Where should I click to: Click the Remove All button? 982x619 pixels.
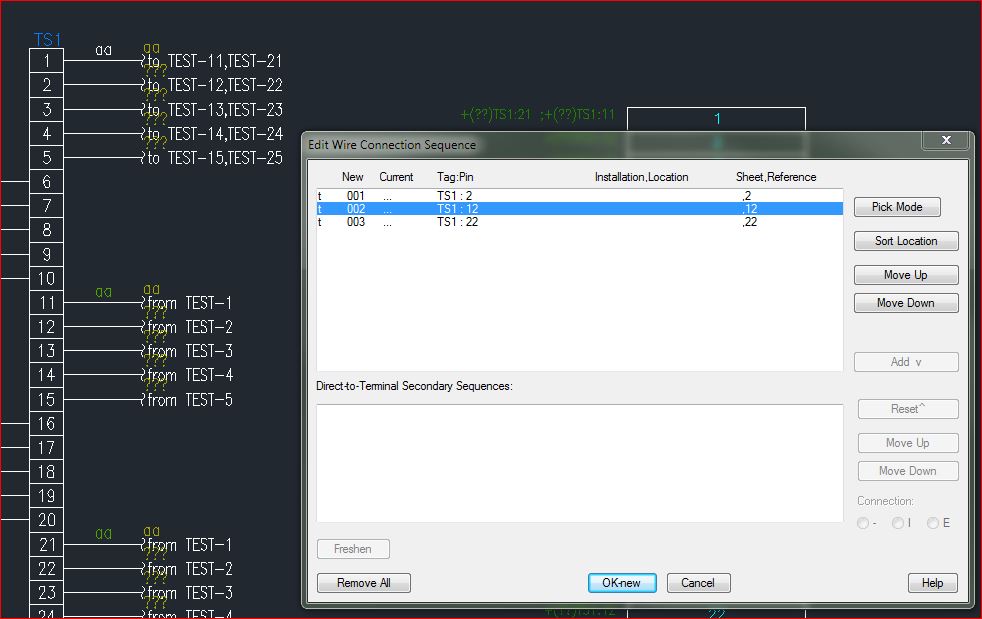click(364, 583)
